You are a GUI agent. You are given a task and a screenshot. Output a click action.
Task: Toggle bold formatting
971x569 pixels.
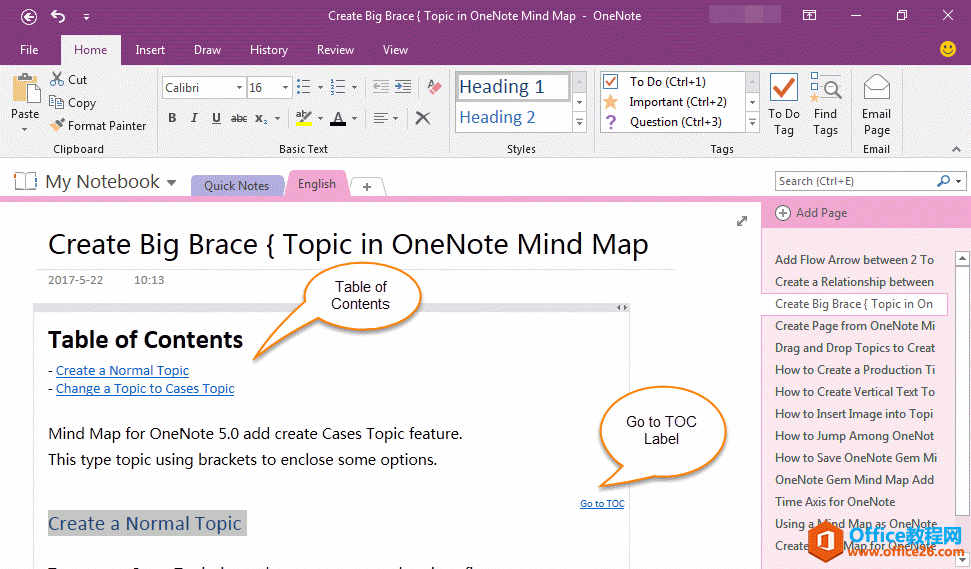[x=172, y=118]
